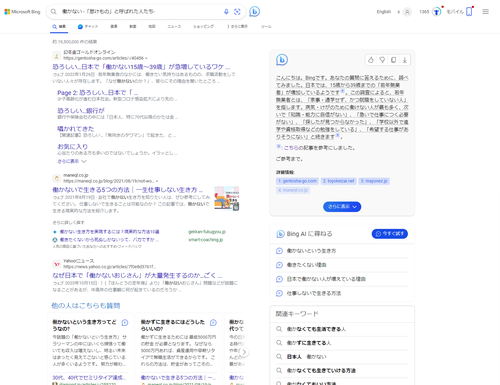Switch to the Chat tab
This screenshot has width=500, height=385.
(88, 26)
